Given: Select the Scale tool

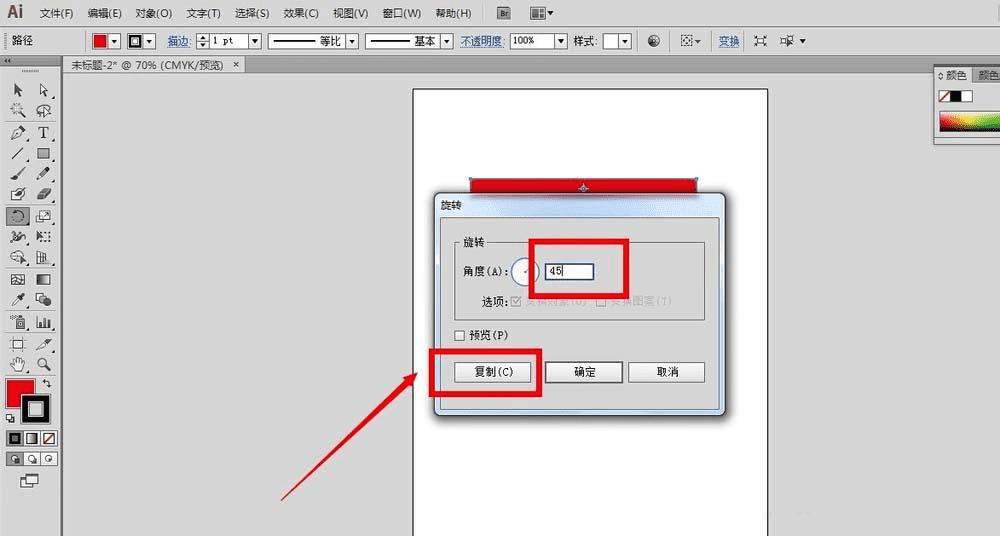Looking at the screenshot, I should click(43, 216).
